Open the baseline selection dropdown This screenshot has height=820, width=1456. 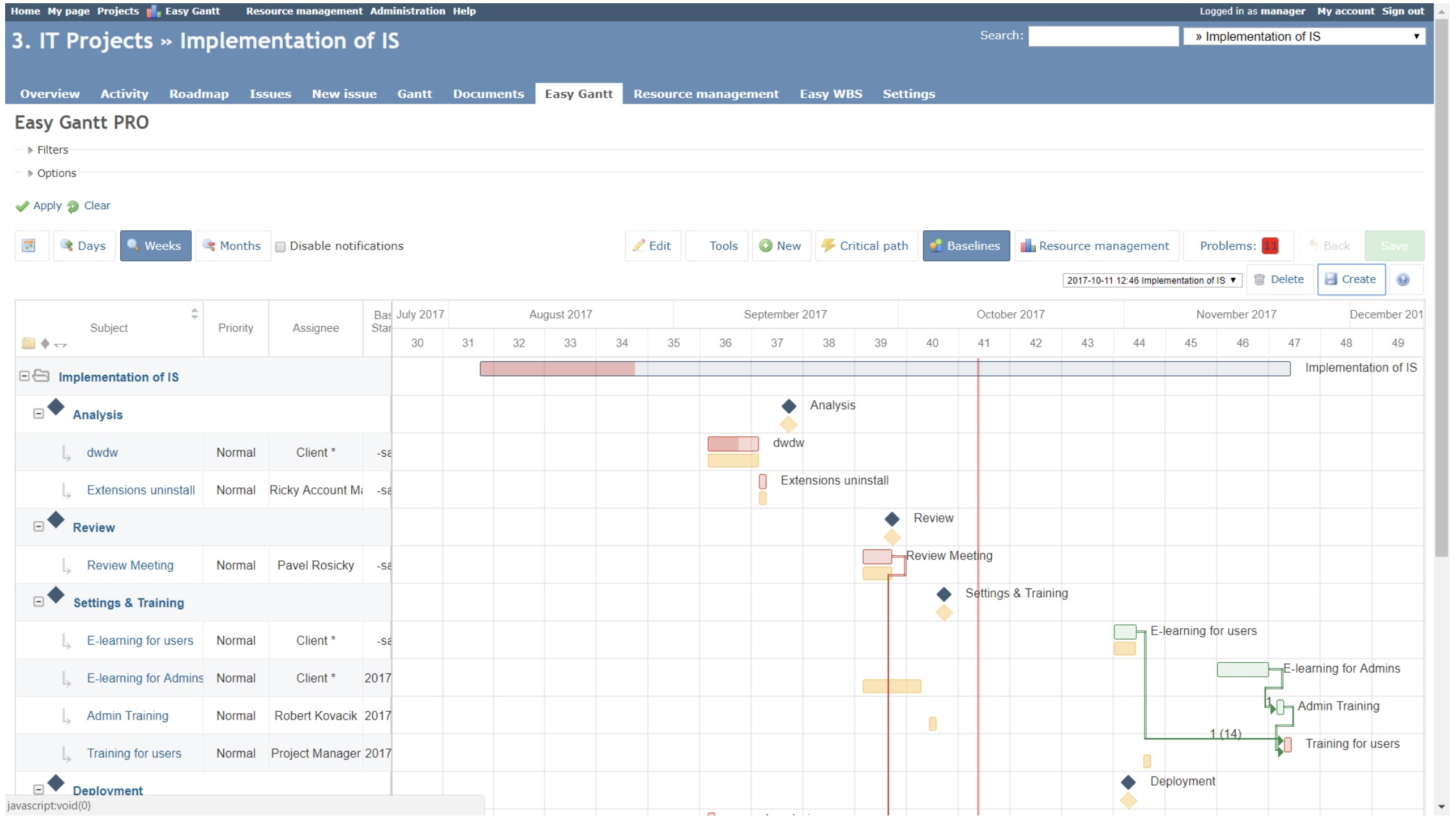click(x=1151, y=280)
